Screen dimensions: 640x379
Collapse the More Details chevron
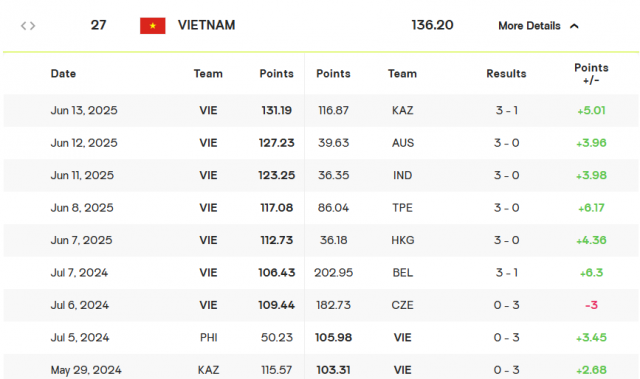[x=574, y=26]
